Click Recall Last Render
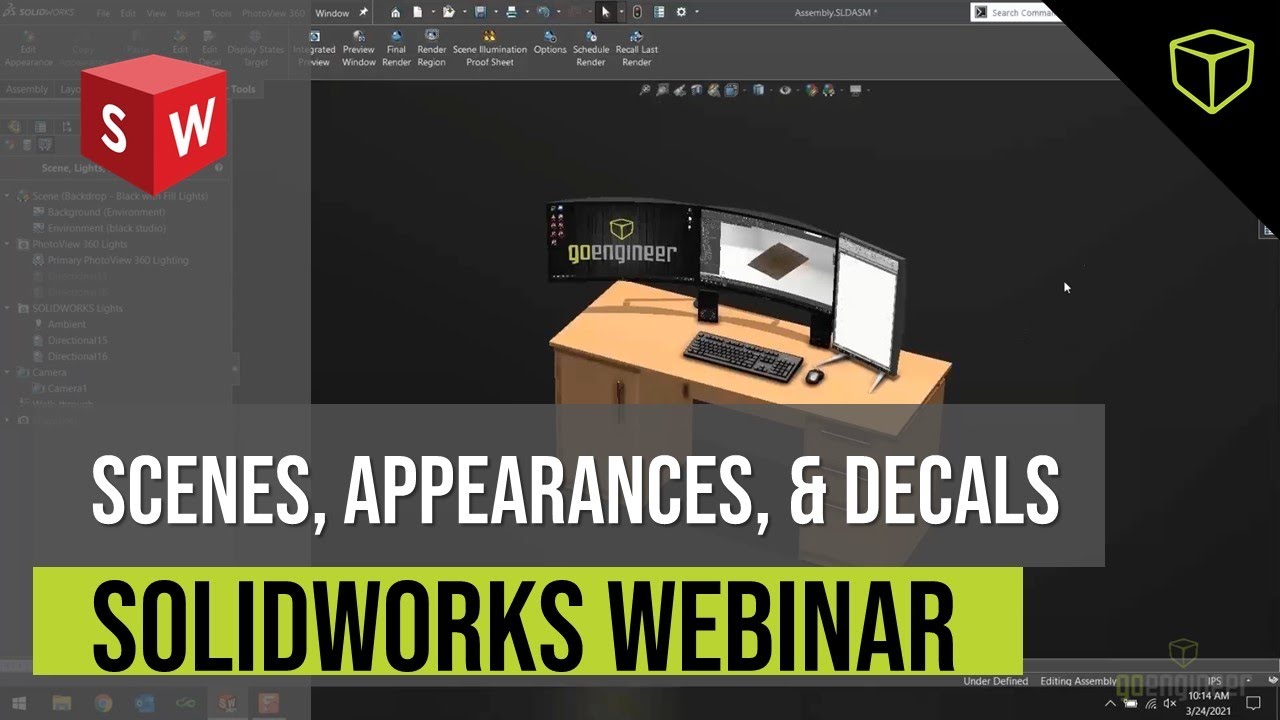The image size is (1280, 720). (636, 49)
